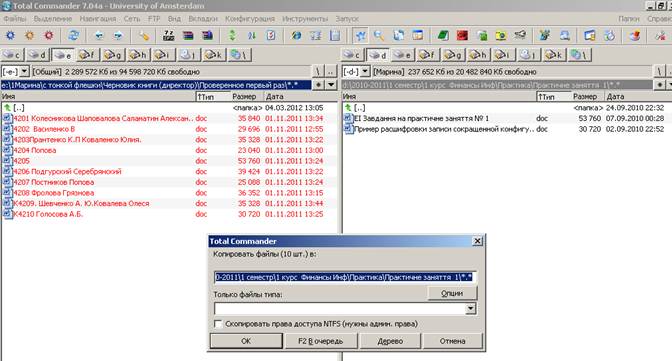Go up via left panel [..] entry

170,108
